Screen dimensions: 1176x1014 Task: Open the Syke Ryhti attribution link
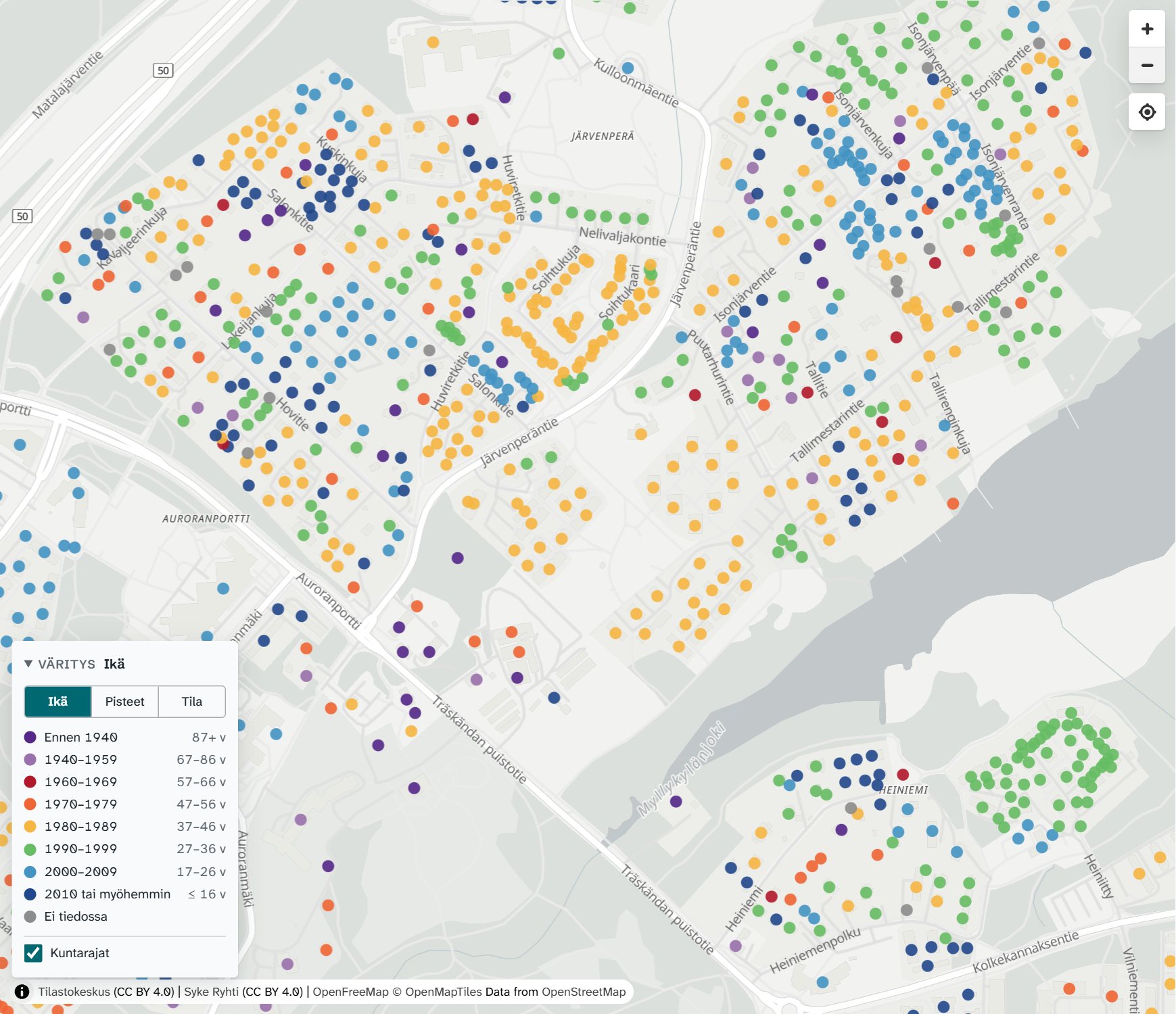[211, 992]
